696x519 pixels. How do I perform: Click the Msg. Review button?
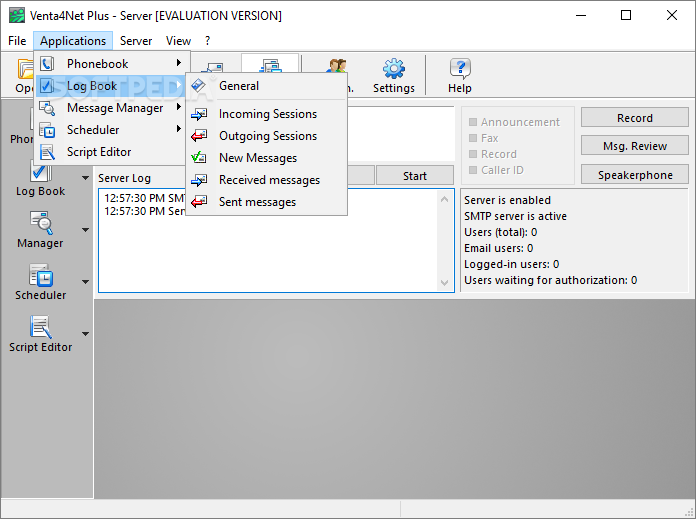pos(635,146)
